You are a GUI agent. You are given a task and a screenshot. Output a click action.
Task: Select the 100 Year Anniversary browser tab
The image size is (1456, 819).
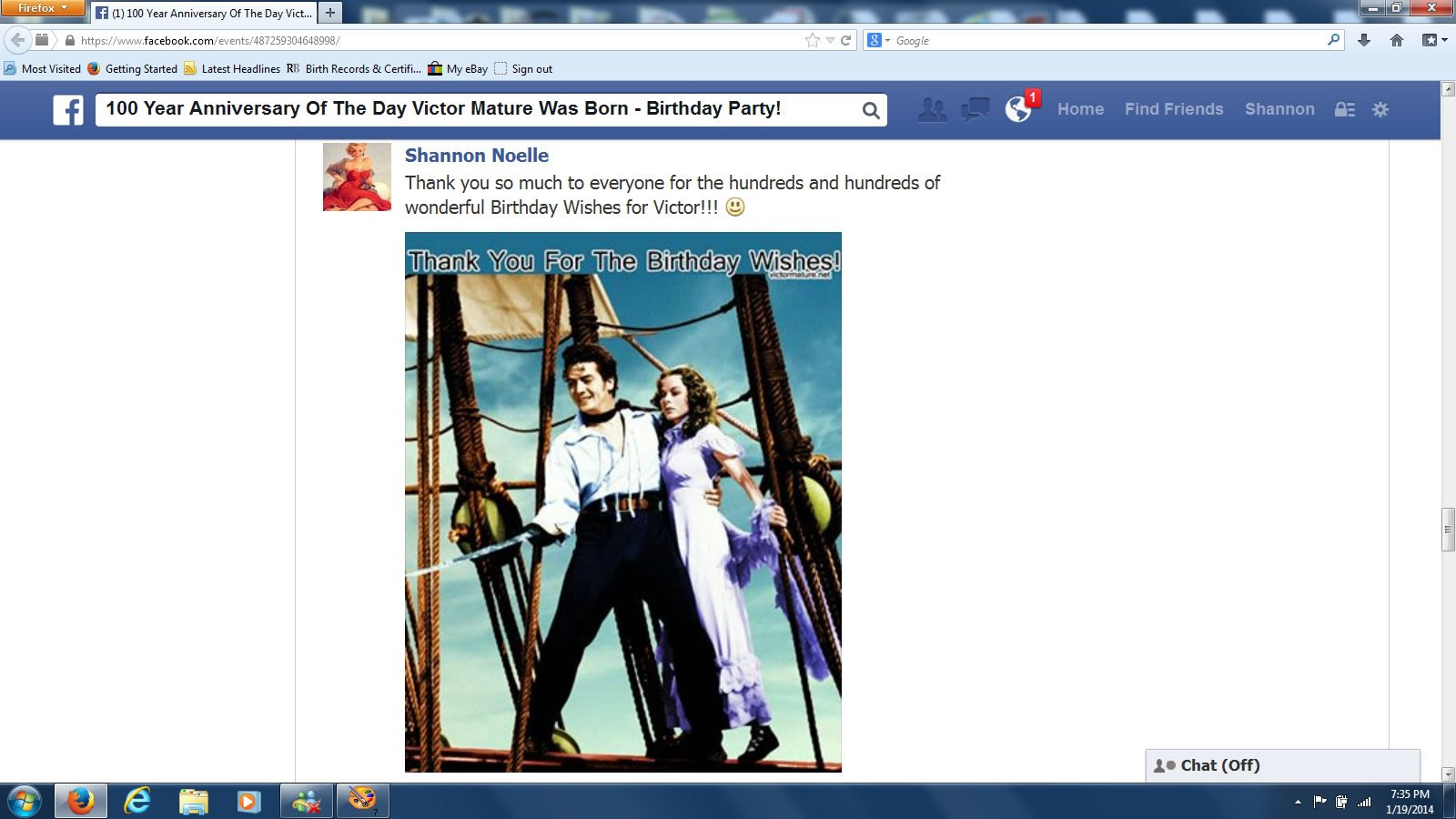(204, 13)
